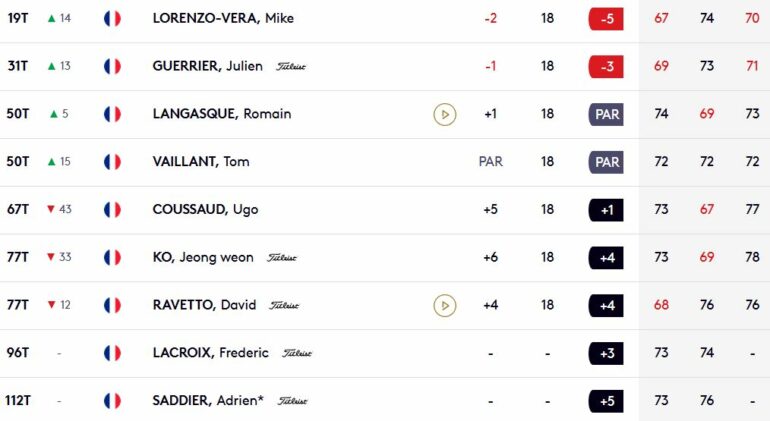Open VAILLANT, Tom player profile
770x421 pixels.
[x=201, y=162]
